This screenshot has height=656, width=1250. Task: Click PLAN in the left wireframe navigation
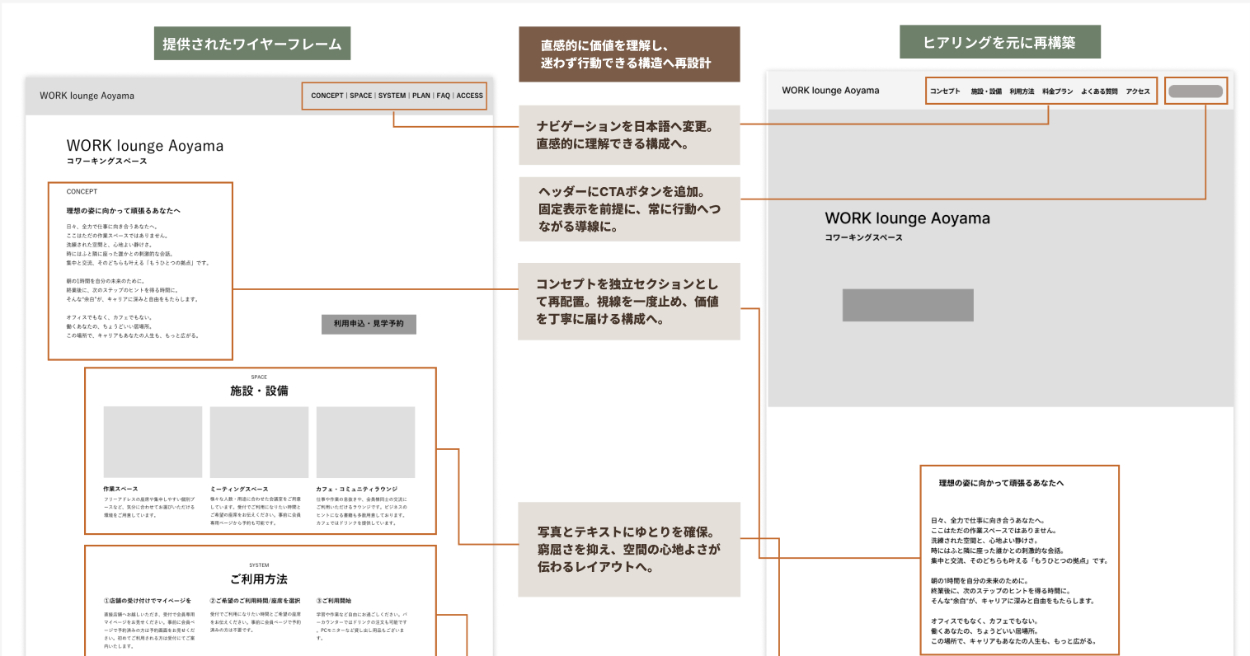click(x=421, y=96)
